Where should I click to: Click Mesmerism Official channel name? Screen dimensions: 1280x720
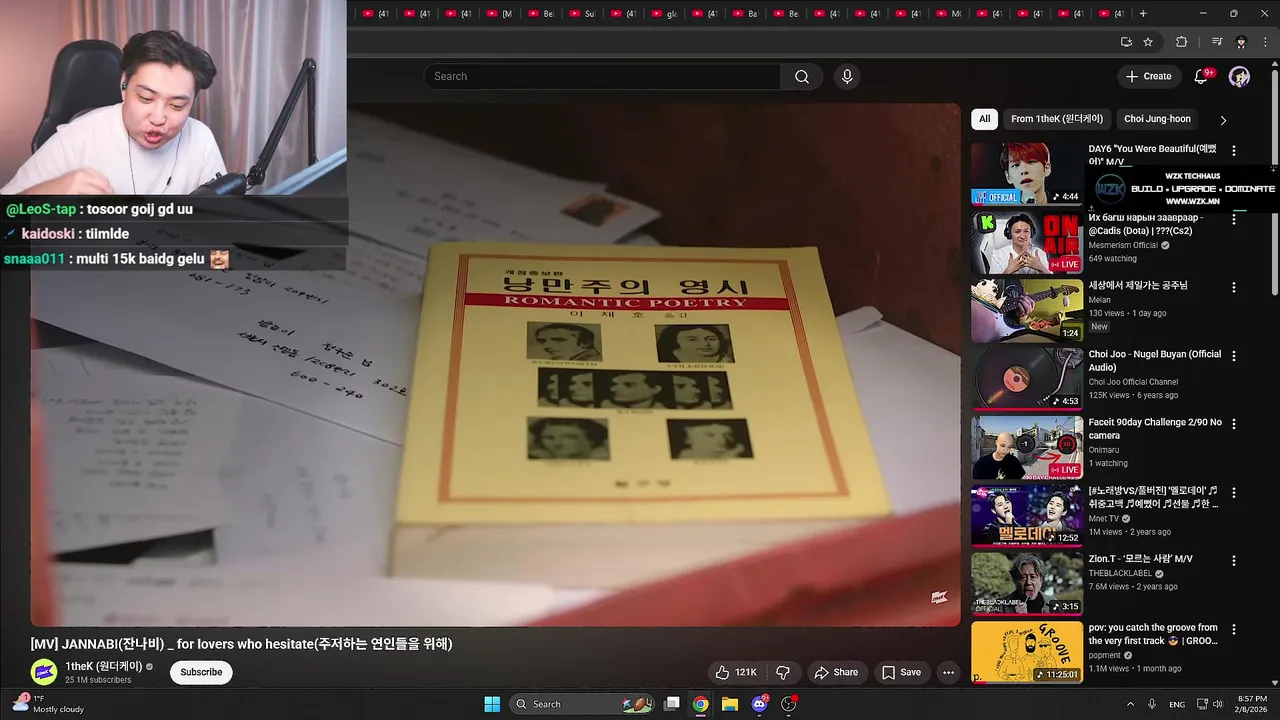coord(1123,245)
